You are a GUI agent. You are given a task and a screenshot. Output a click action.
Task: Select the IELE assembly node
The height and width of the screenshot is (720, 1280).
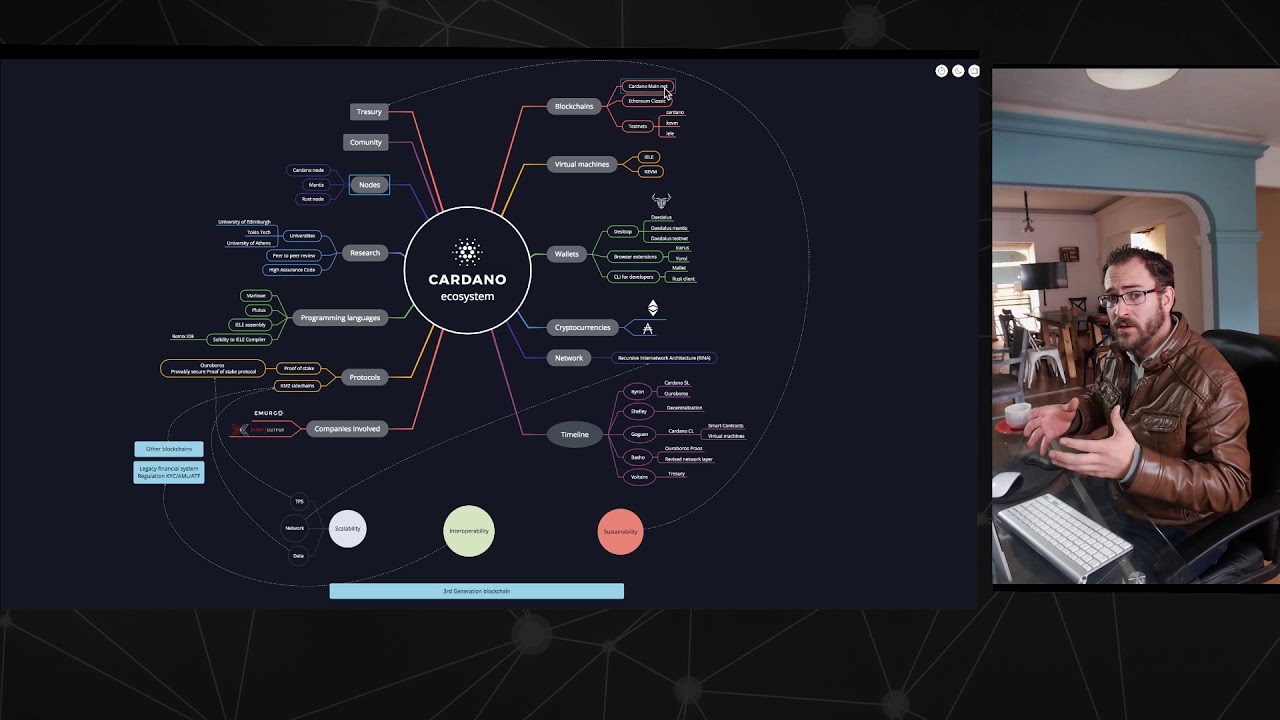point(250,325)
